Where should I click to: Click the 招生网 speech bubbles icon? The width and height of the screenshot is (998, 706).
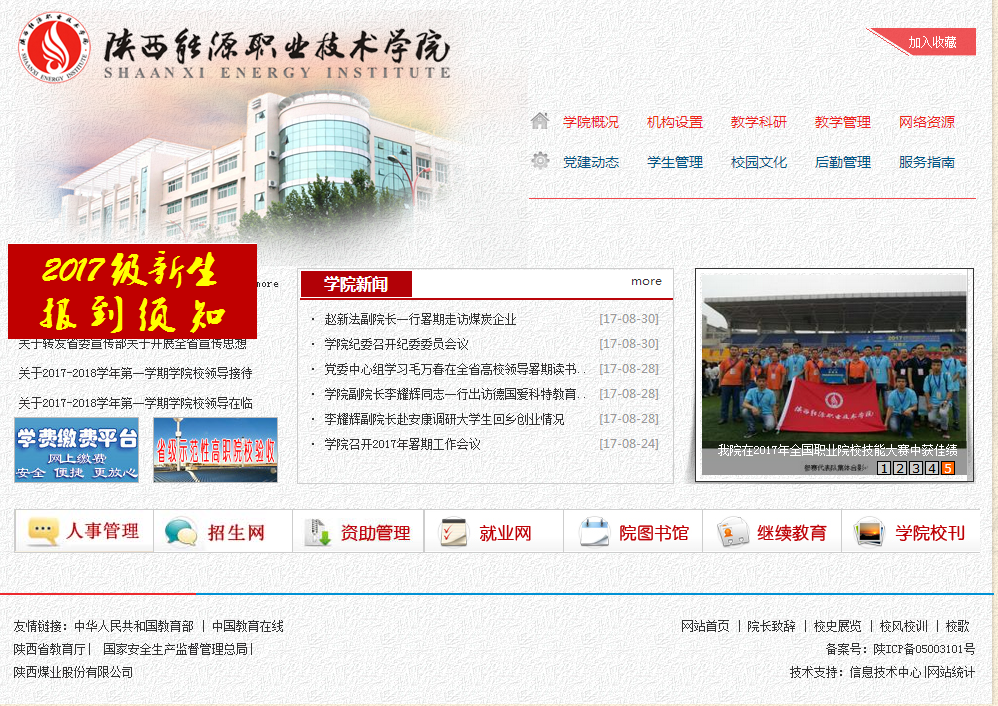pyautogui.click(x=181, y=532)
